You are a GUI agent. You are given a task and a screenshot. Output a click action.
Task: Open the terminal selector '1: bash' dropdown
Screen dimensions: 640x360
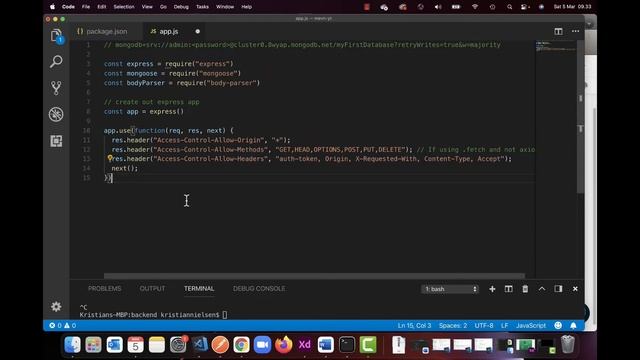pos(450,289)
